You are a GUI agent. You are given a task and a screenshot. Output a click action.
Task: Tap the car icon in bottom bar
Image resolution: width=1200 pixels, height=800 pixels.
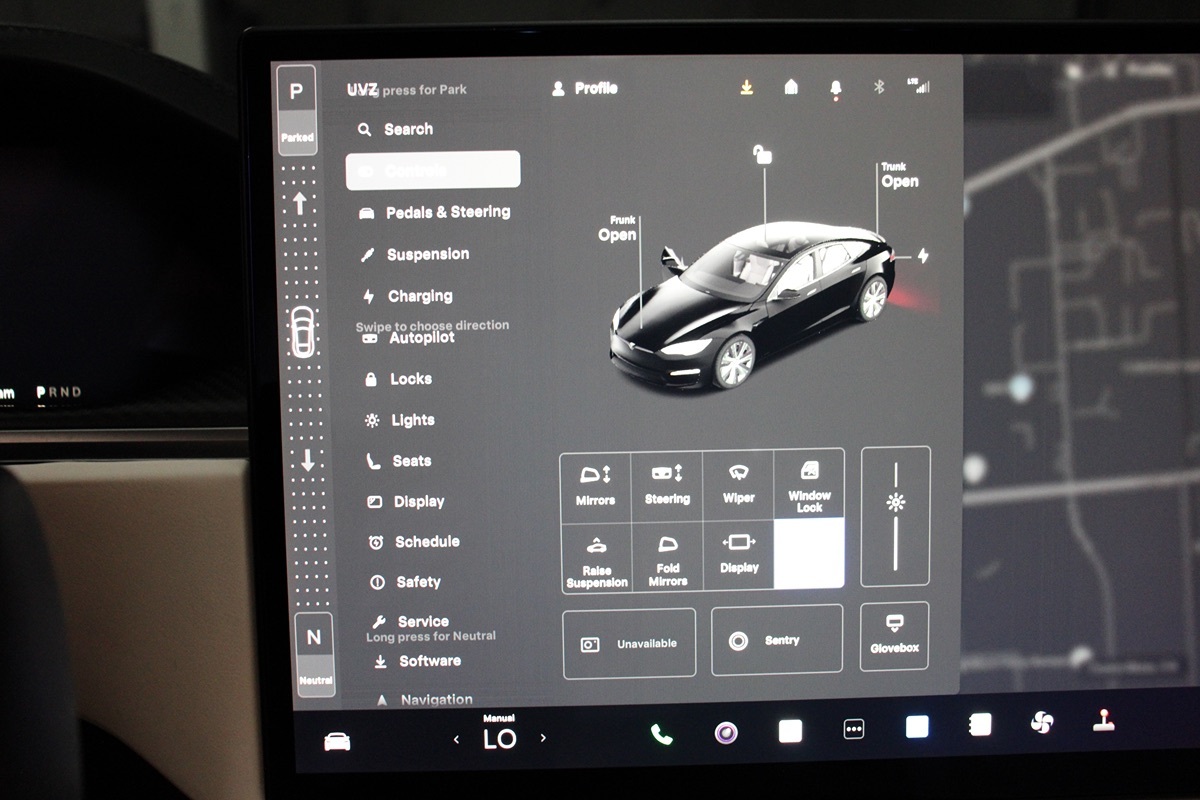(338, 741)
